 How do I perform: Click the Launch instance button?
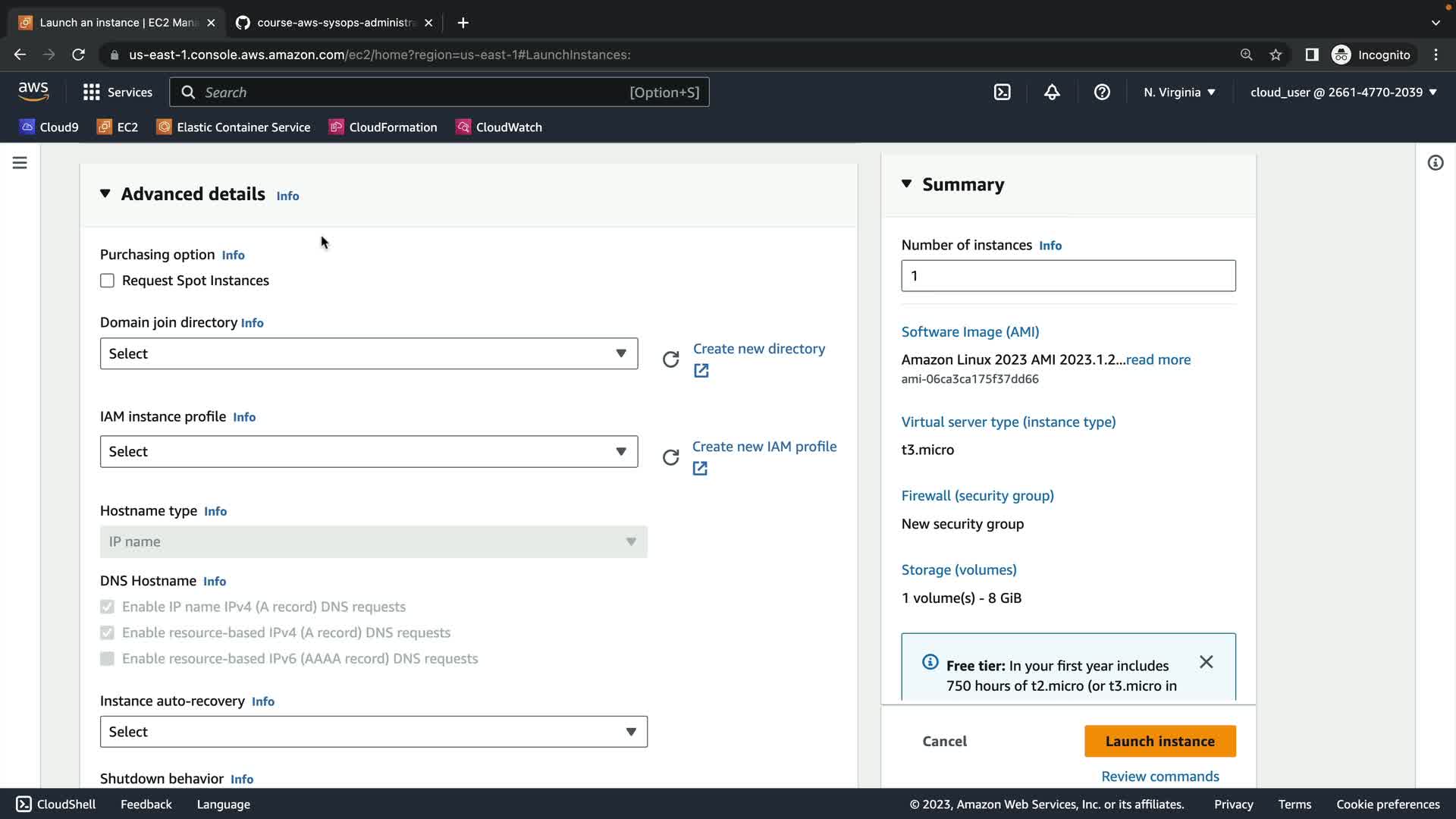click(x=1159, y=741)
